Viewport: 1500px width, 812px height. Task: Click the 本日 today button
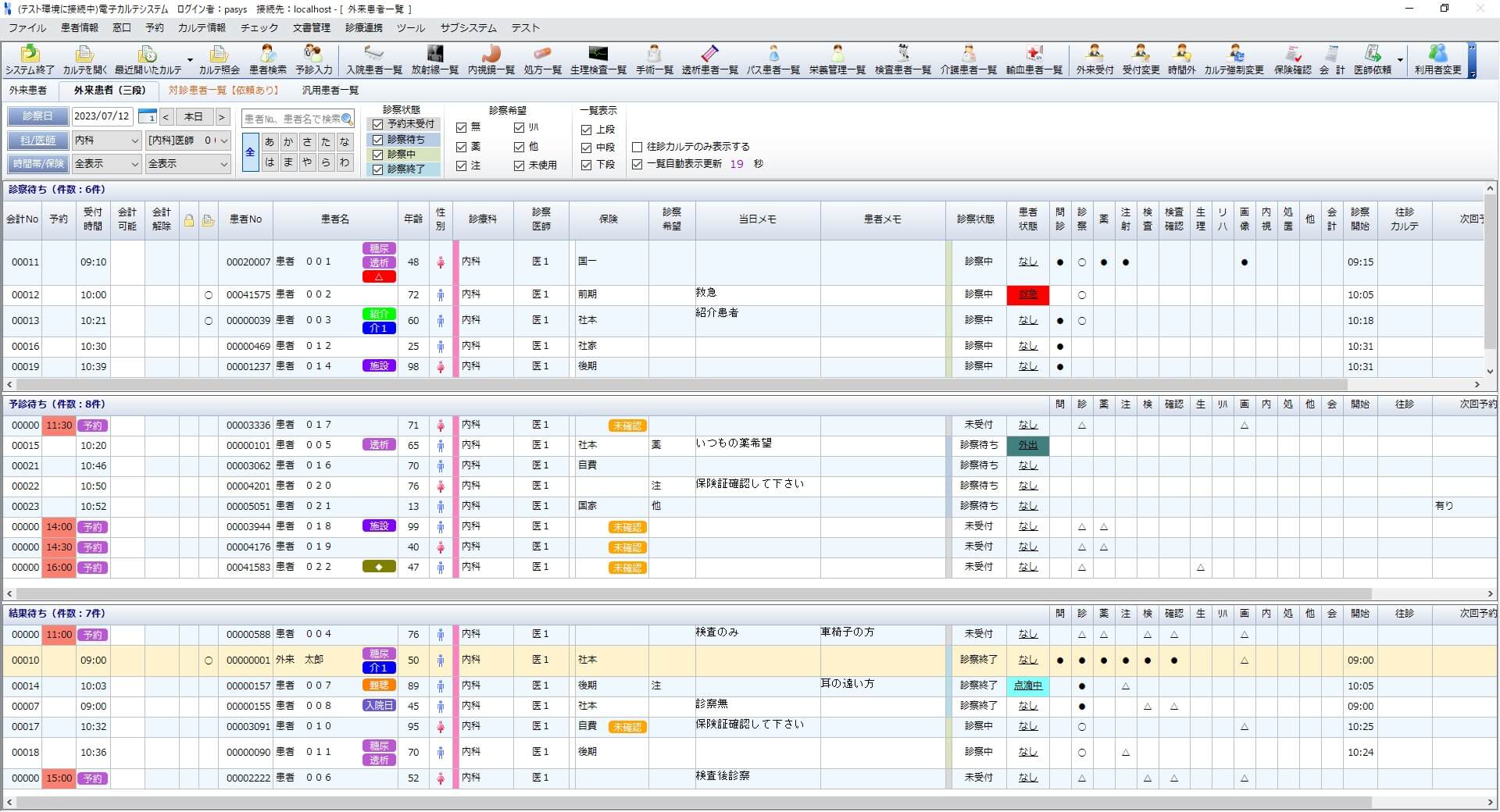tap(194, 117)
